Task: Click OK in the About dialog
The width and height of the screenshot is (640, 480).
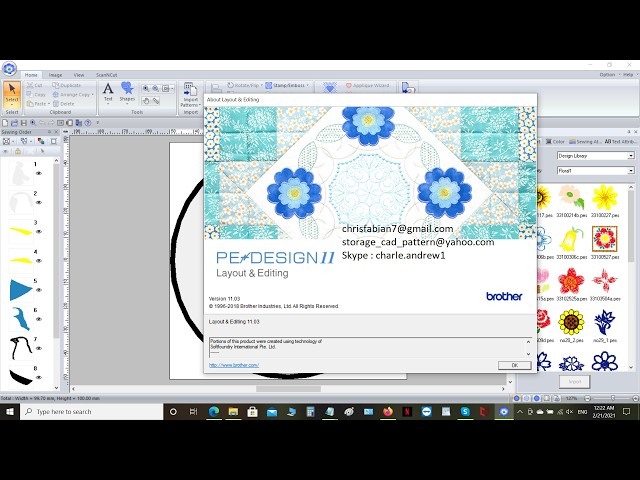Action: [x=515, y=365]
